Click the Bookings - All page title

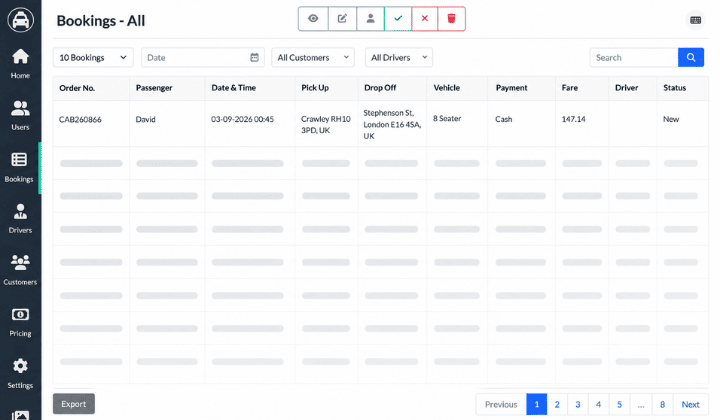(x=101, y=21)
